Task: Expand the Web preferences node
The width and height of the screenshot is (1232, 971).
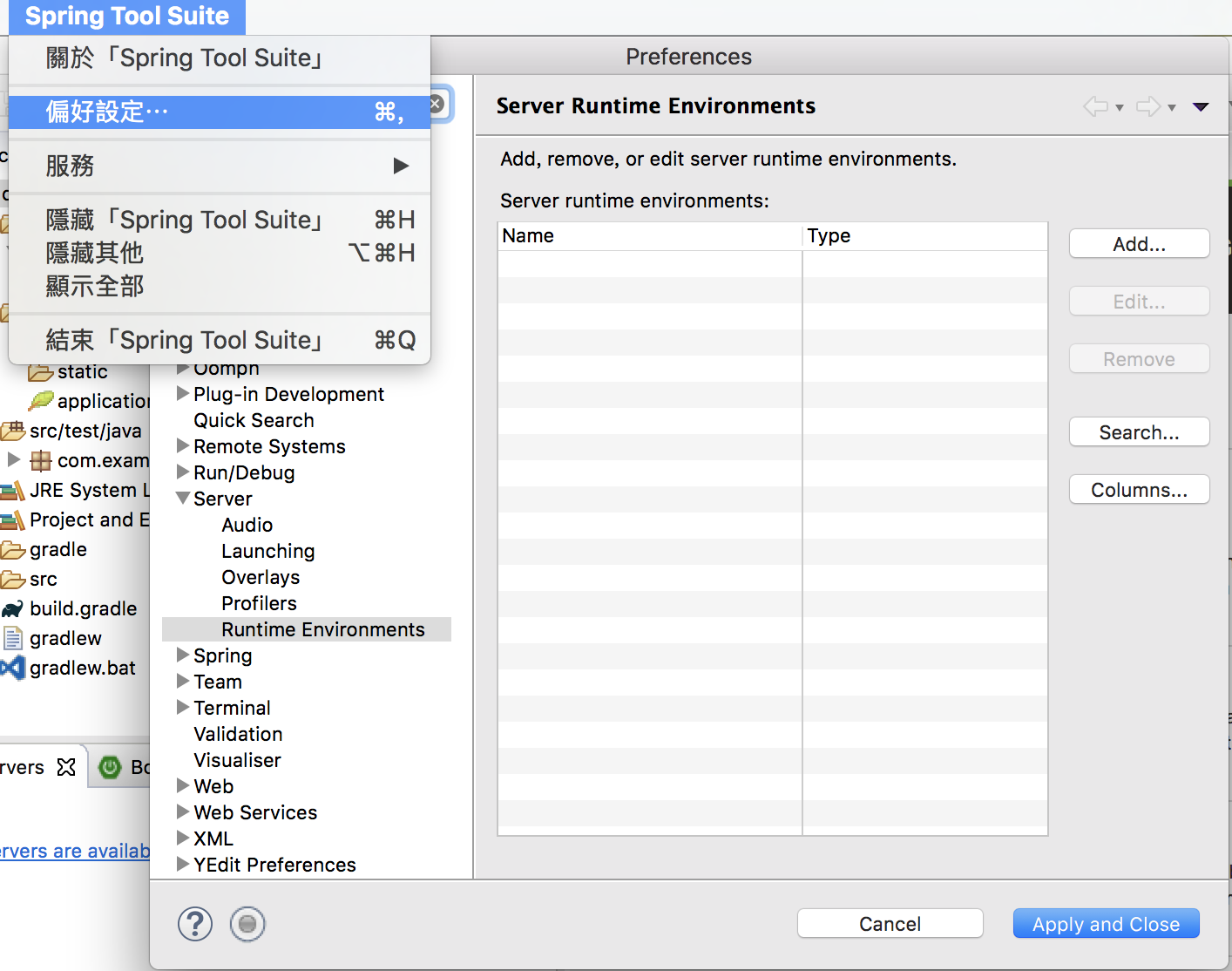Action: click(183, 785)
